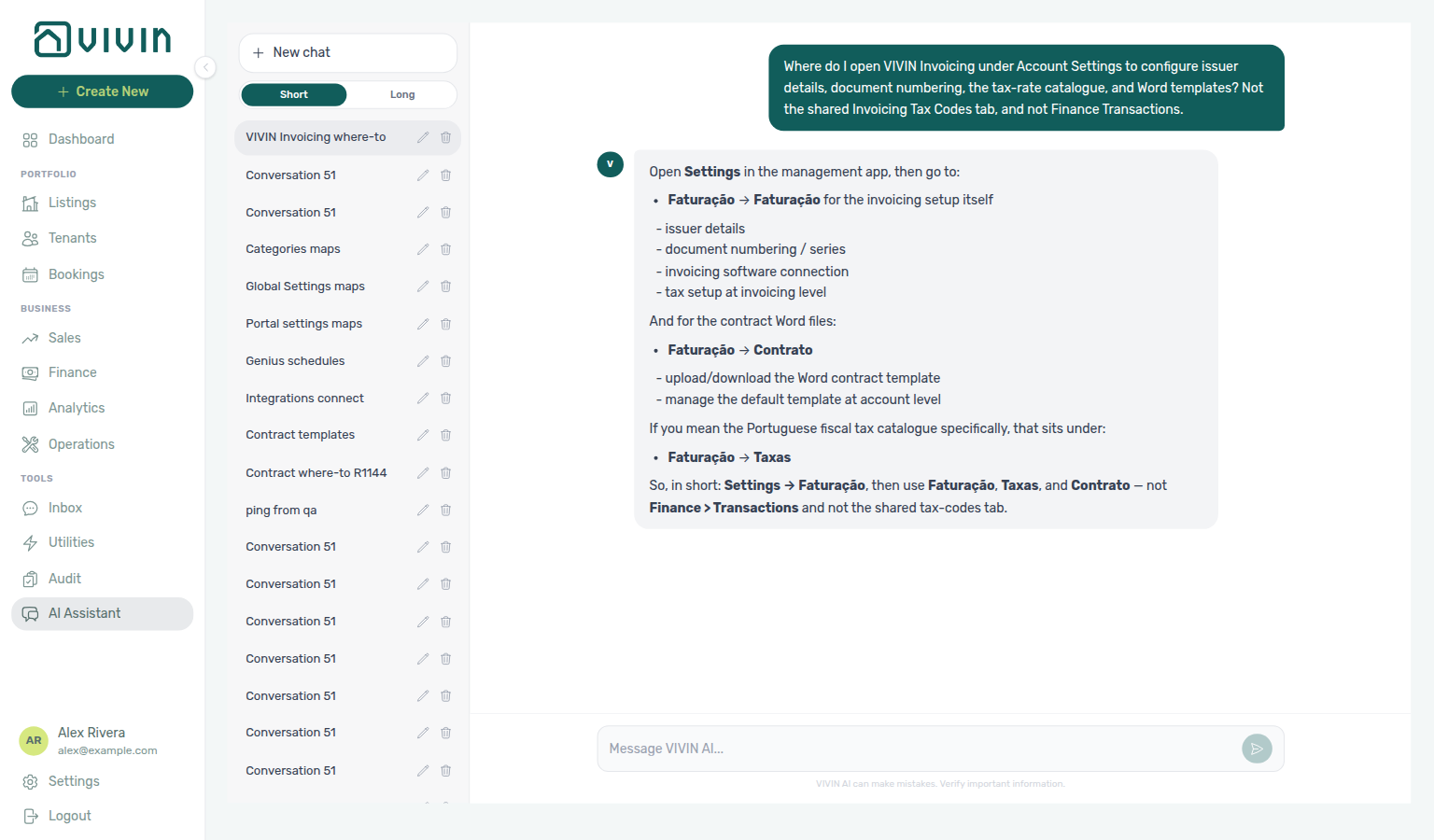The image size is (1434, 840).
Task: Click the Utilities lightning icon
Action: (x=30, y=543)
